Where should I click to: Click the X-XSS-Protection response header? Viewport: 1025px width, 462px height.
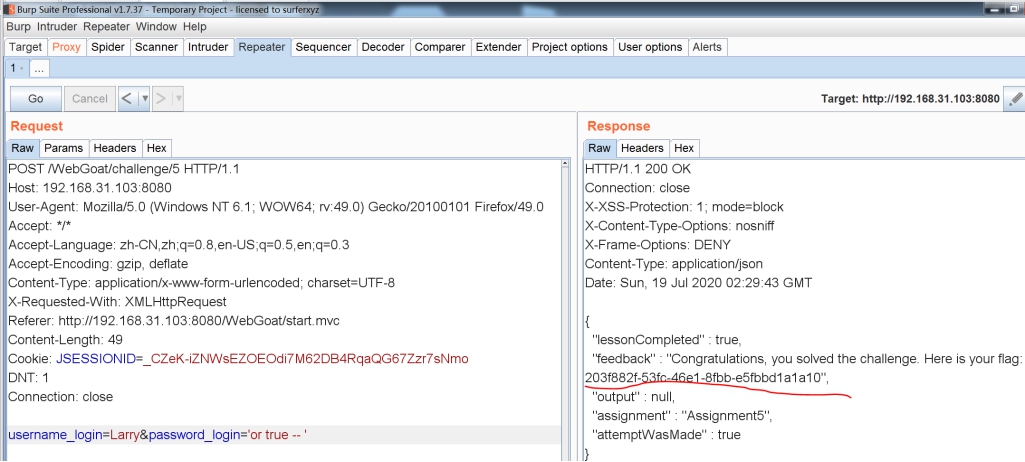click(x=684, y=207)
